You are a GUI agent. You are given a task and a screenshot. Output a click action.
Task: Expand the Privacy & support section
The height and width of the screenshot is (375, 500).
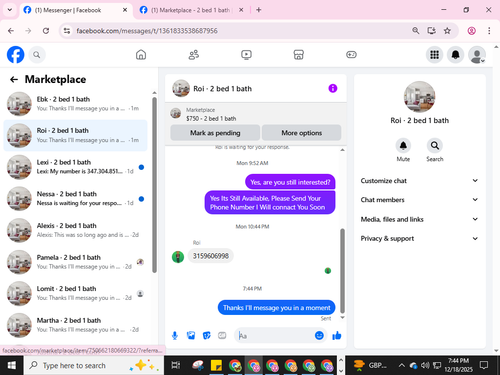coord(419,238)
